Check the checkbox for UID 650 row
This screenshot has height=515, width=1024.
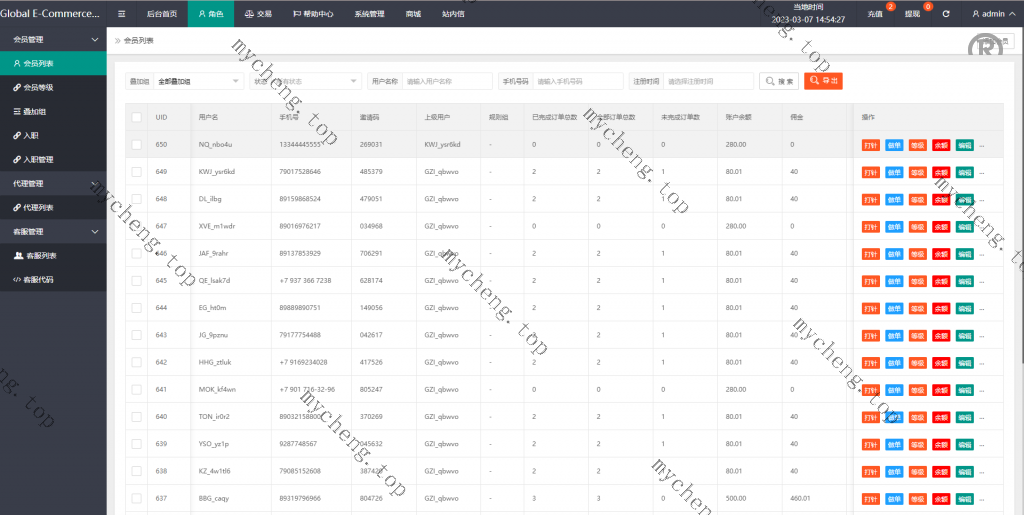137,145
